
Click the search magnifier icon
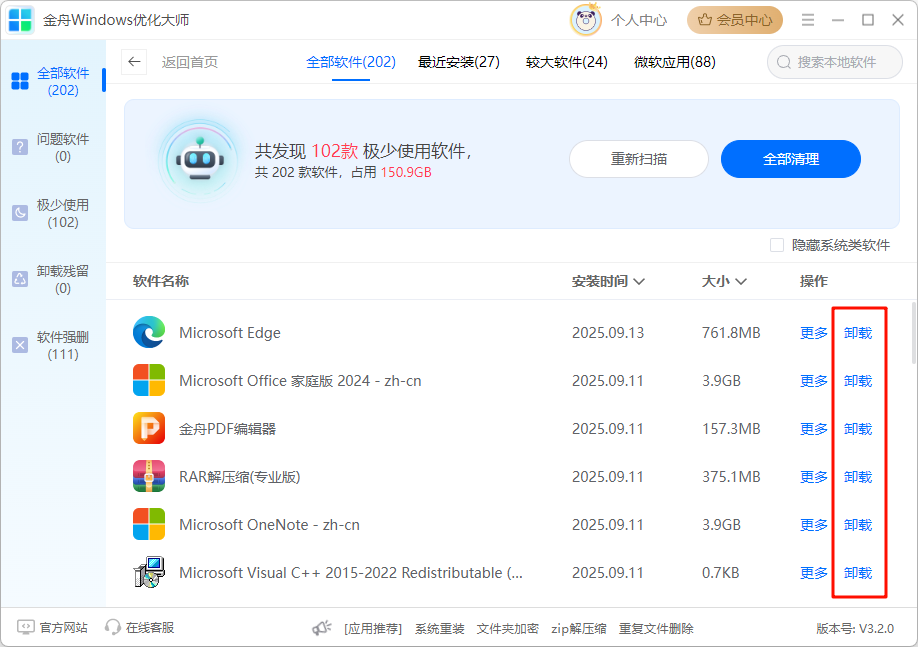784,62
